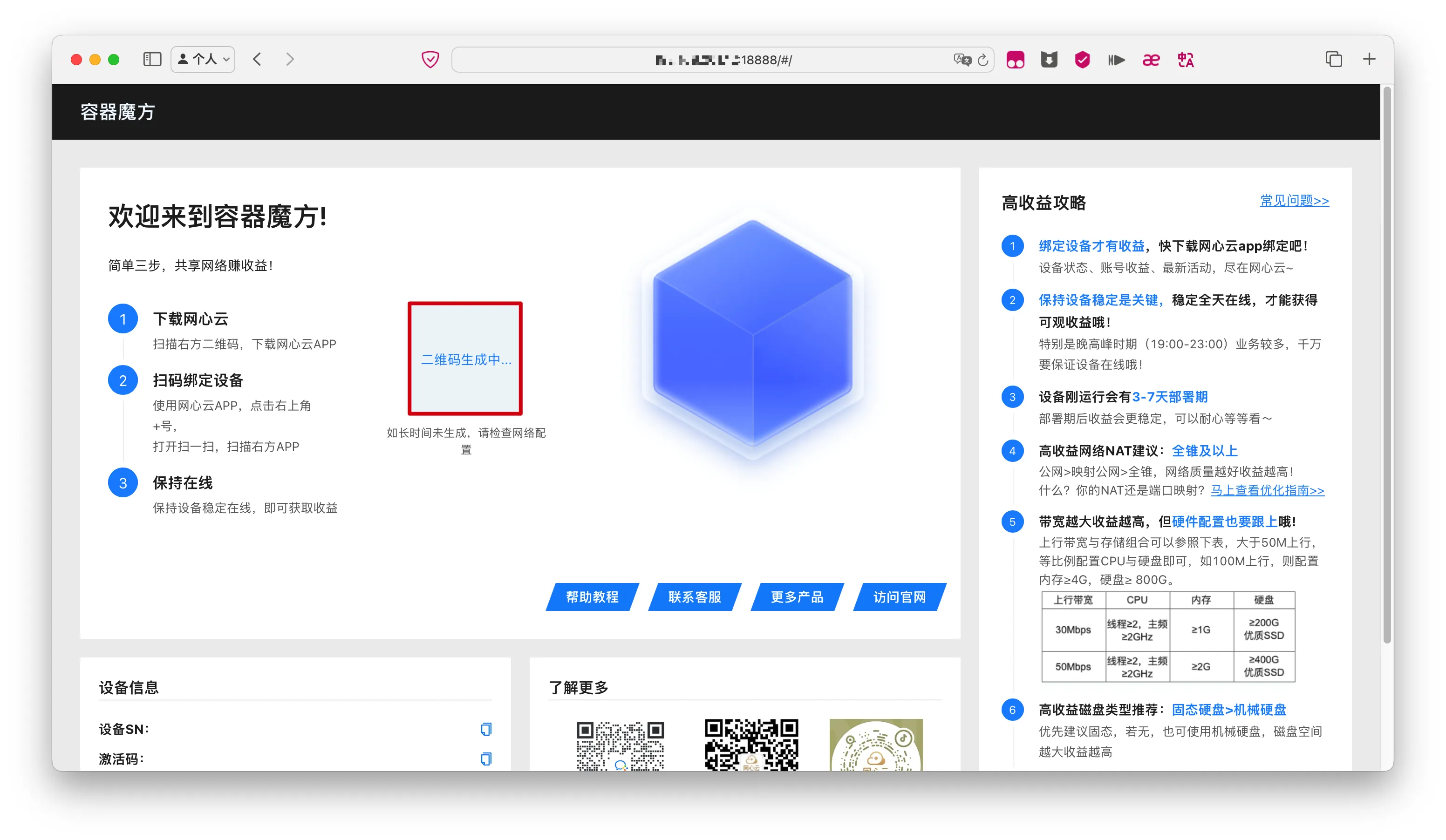Image resolution: width=1446 pixels, height=840 pixels.
Task: Open 更多产品
Action: [797, 597]
